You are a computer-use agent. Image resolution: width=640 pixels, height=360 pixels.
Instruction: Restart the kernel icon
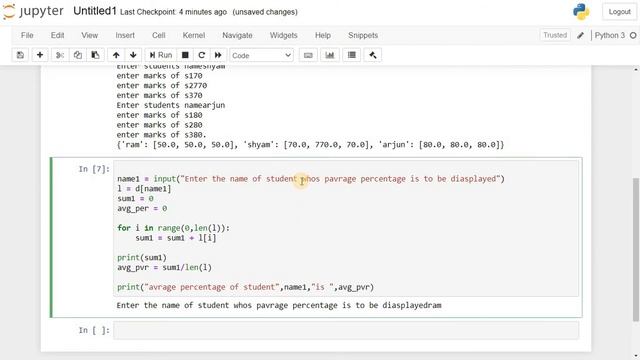pyautogui.click(x=202, y=55)
